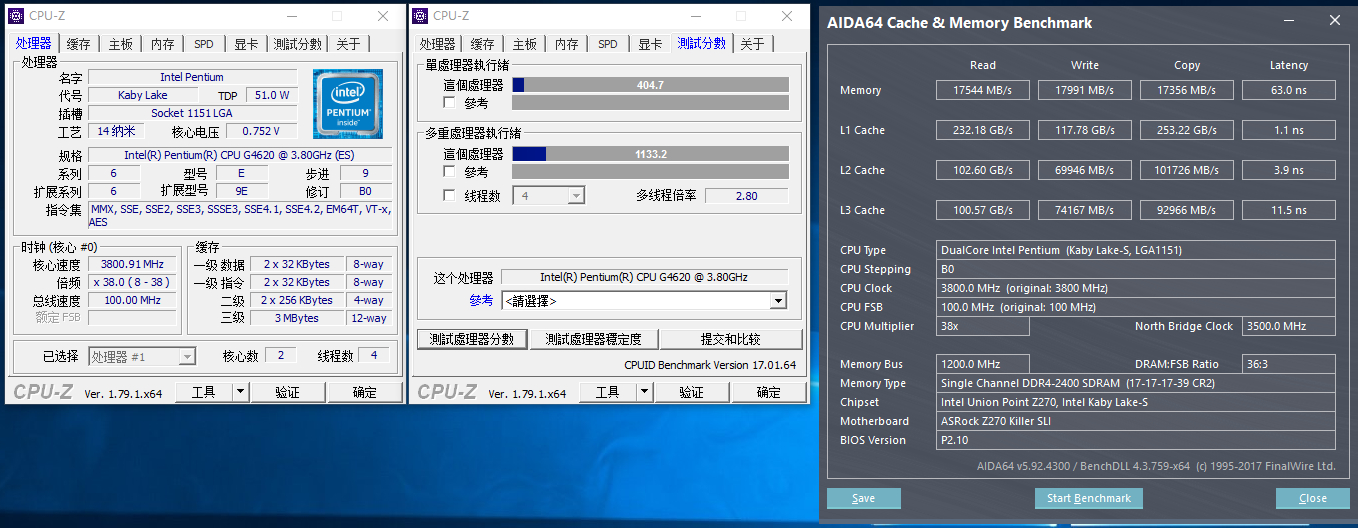Open 缓存 tab in left CPU-Z window
Image resolution: width=1358 pixels, height=528 pixels.
coord(79,44)
